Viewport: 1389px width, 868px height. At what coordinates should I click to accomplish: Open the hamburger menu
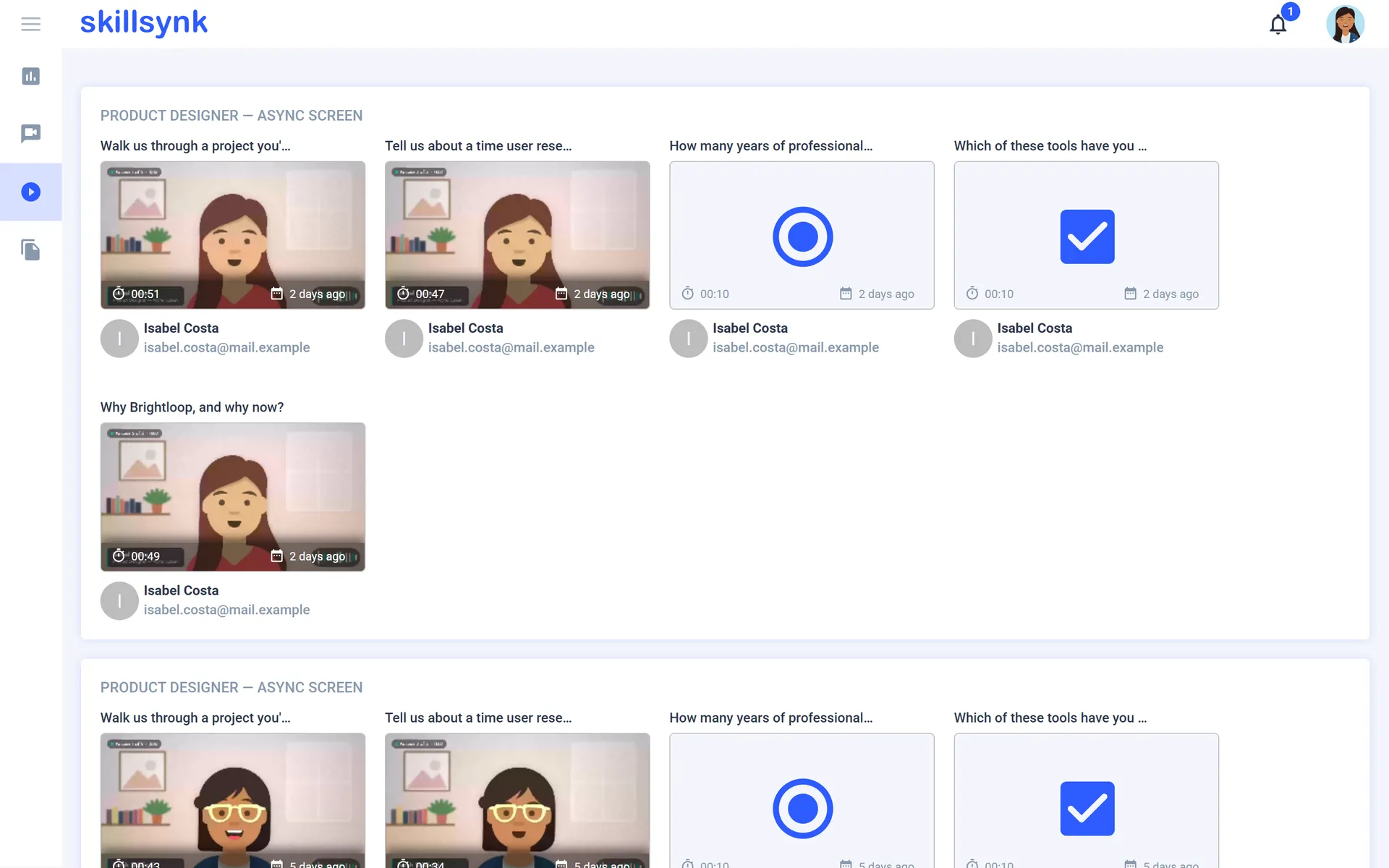pos(30,24)
